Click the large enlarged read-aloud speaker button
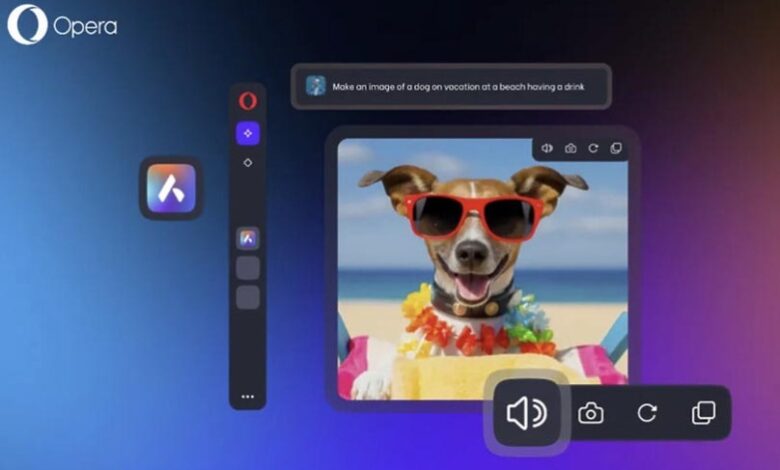 pos(527,413)
